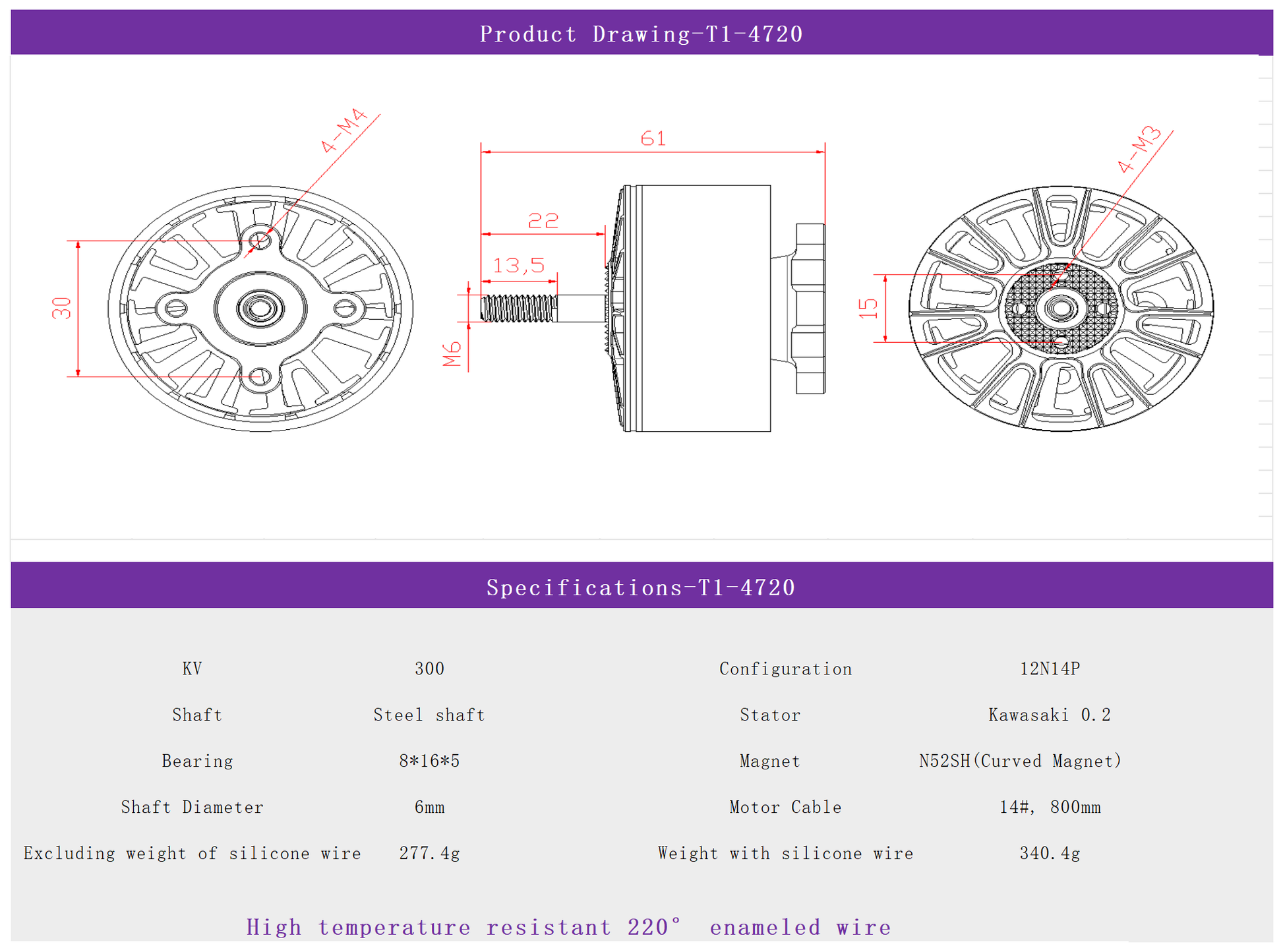Screen dimensions: 1283x952
Task: Click the 15 hole spacing dimension
Action: [868, 308]
